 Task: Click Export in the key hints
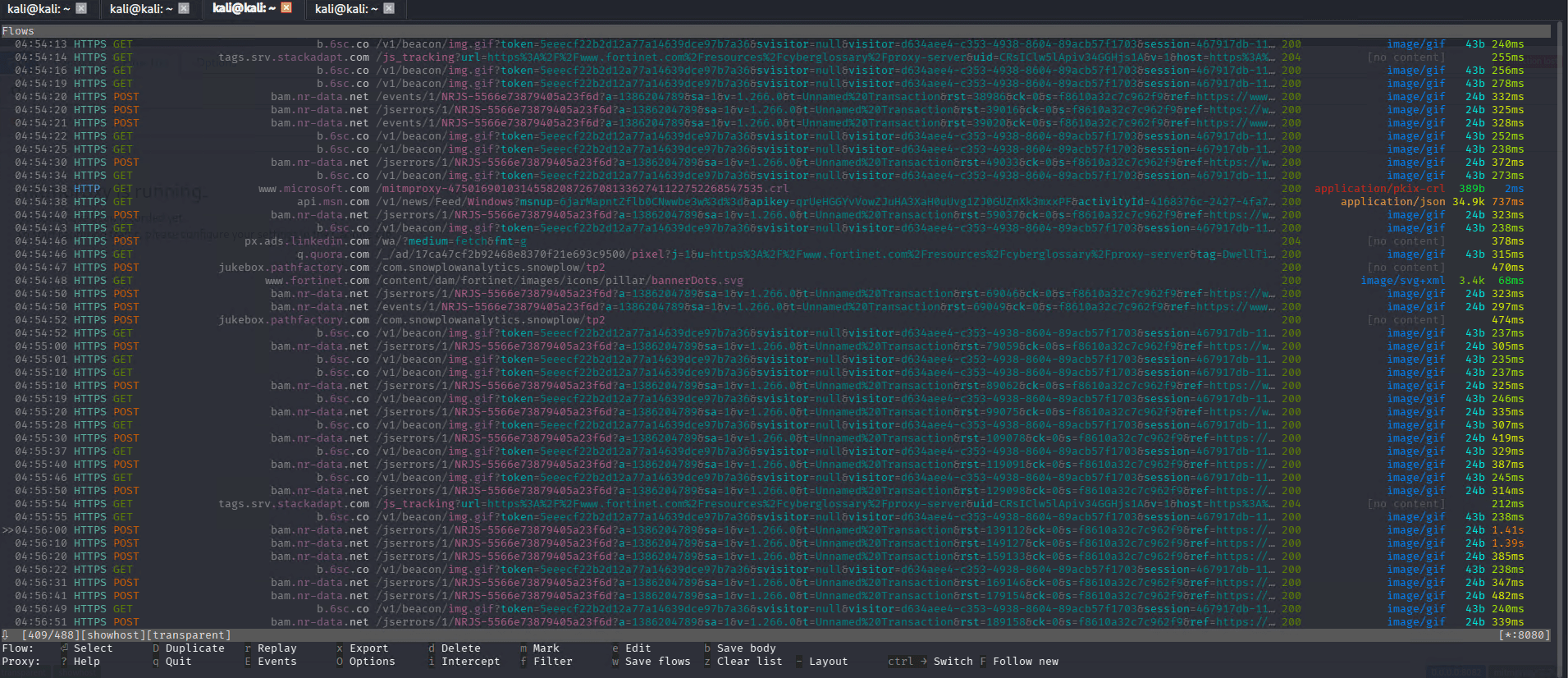click(x=369, y=648)
